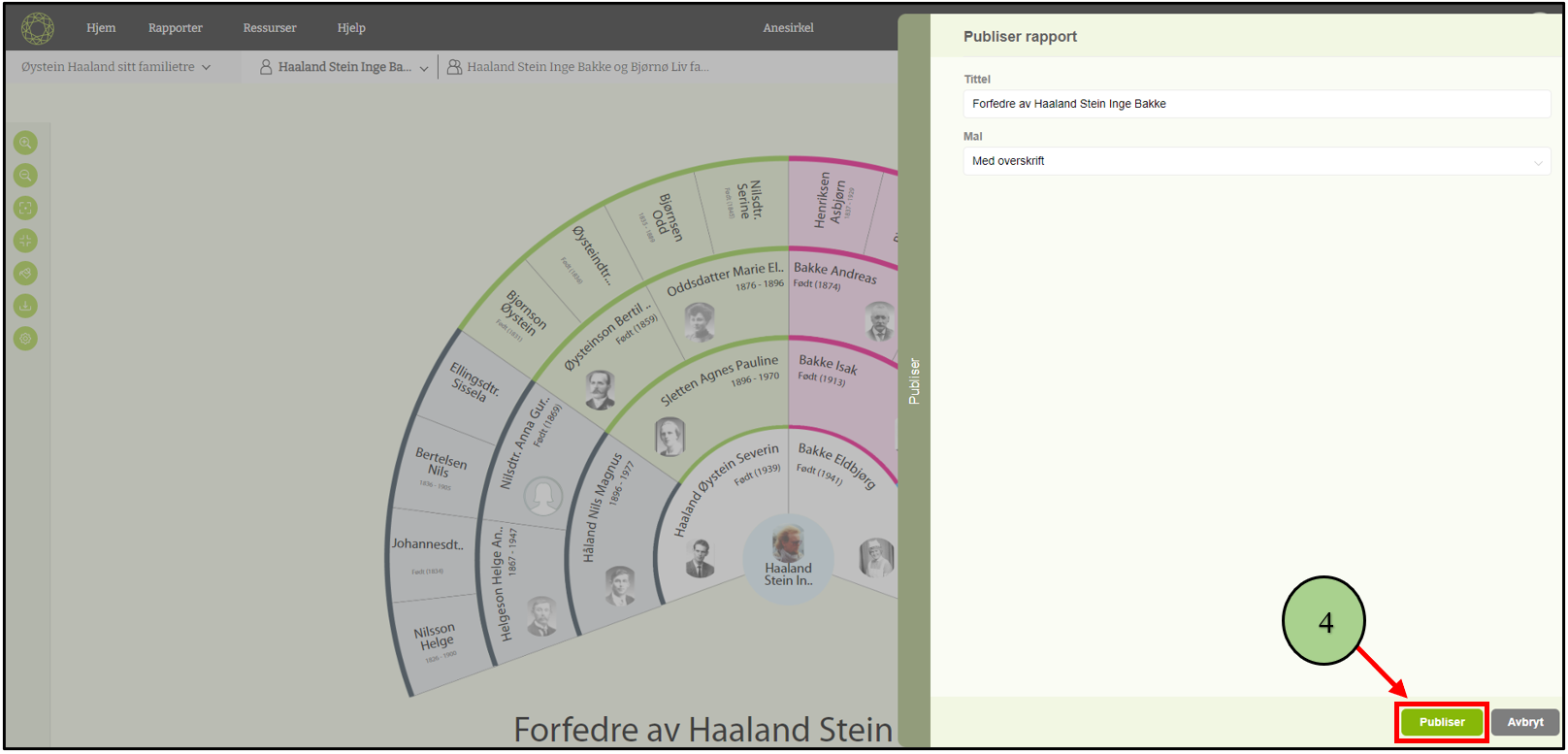Viewport: 1568px width, 754px height.
Task: Click the zoom out magnifier icon
Action: [25, 176]
